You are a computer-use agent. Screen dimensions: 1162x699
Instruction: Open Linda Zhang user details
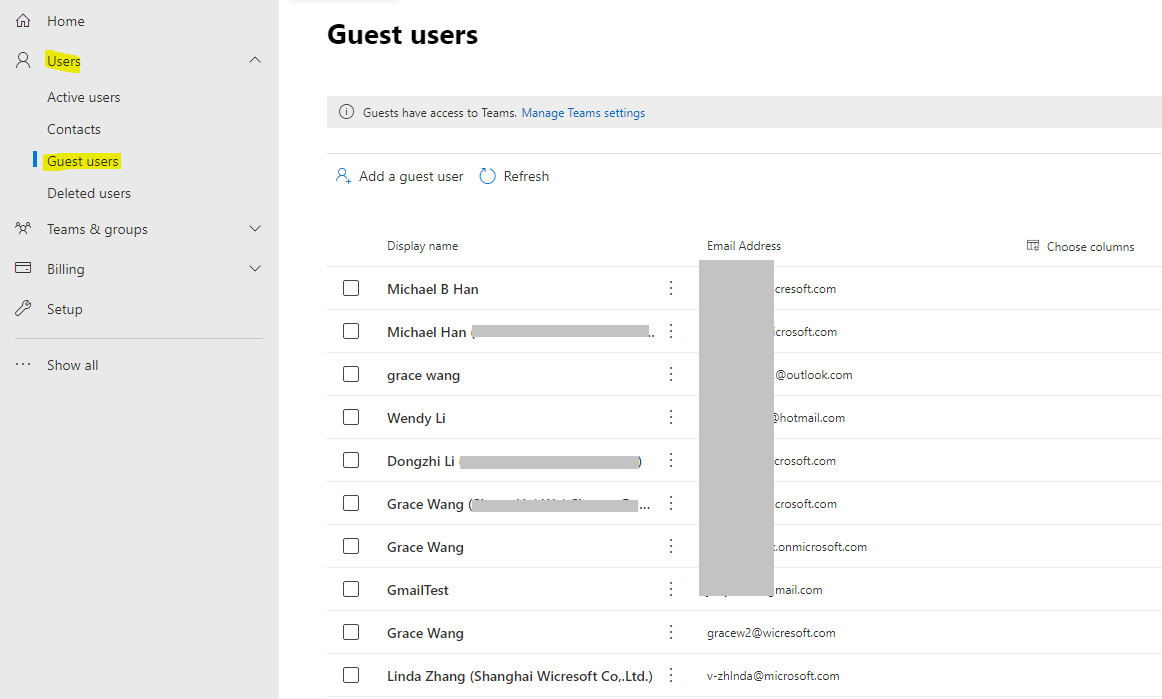(519, 676)
